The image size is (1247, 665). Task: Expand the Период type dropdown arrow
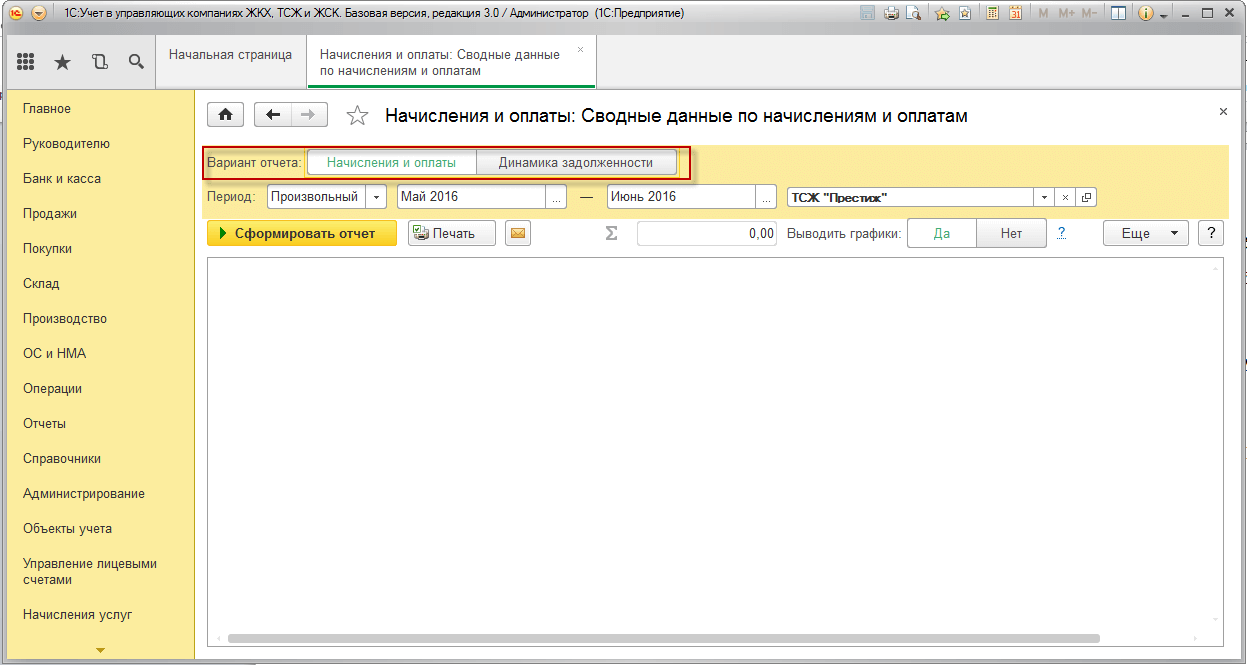pos(377,197)
